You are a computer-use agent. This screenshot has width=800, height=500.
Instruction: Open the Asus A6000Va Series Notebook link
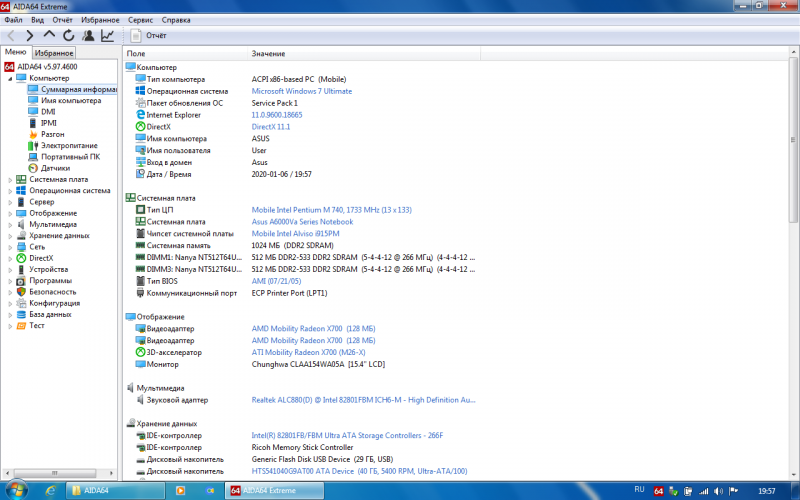[x=302, y=221]
